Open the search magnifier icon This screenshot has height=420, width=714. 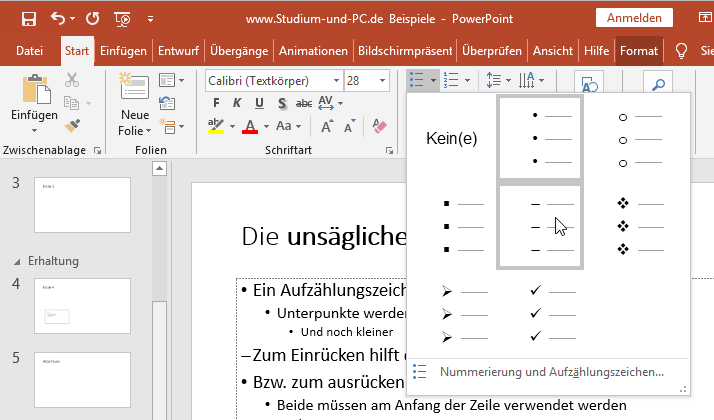[658, 83]
